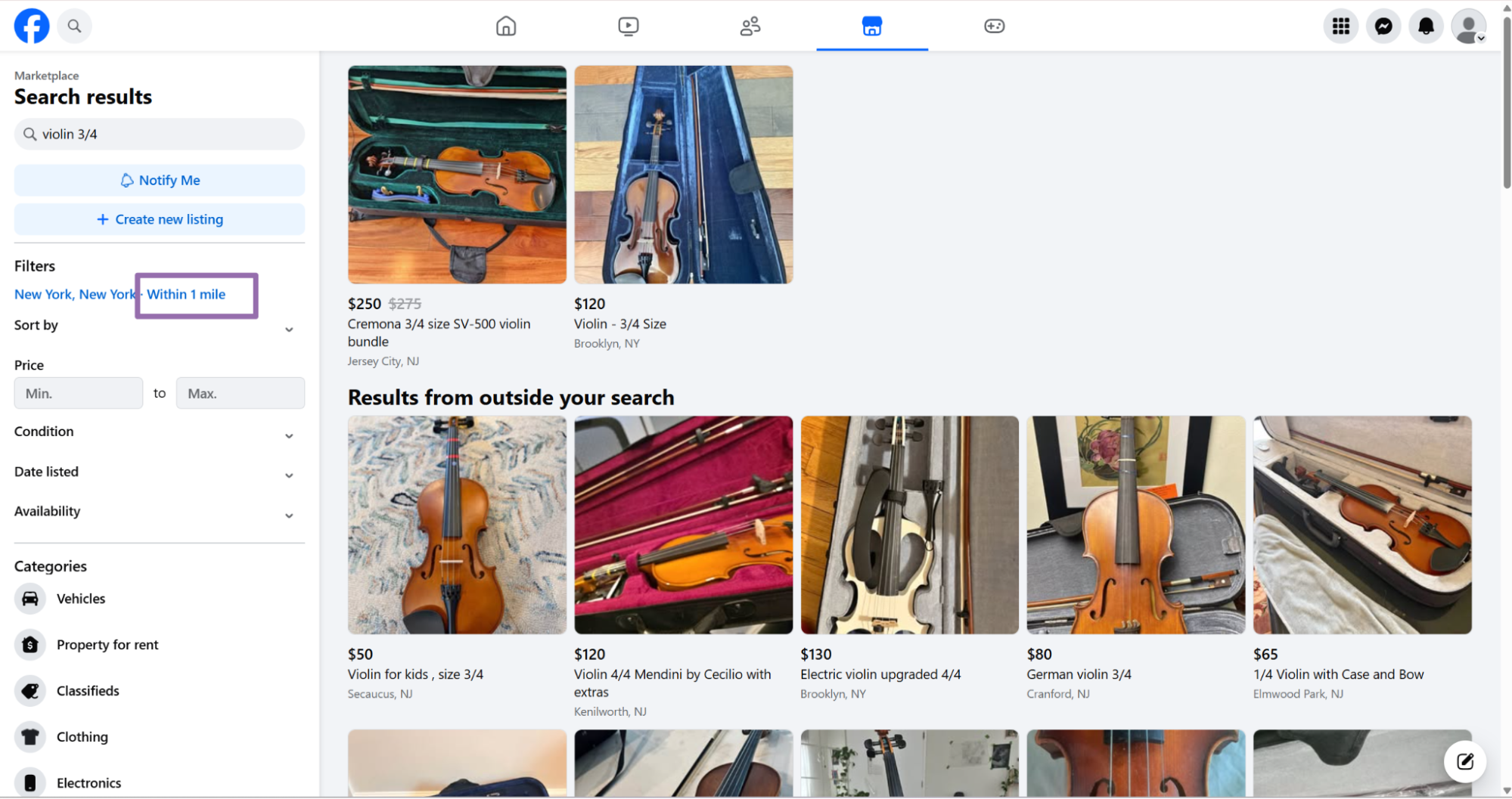Select the Classifieds category tag icon
Screen dimensions: 1512x799
pos(30,691)
